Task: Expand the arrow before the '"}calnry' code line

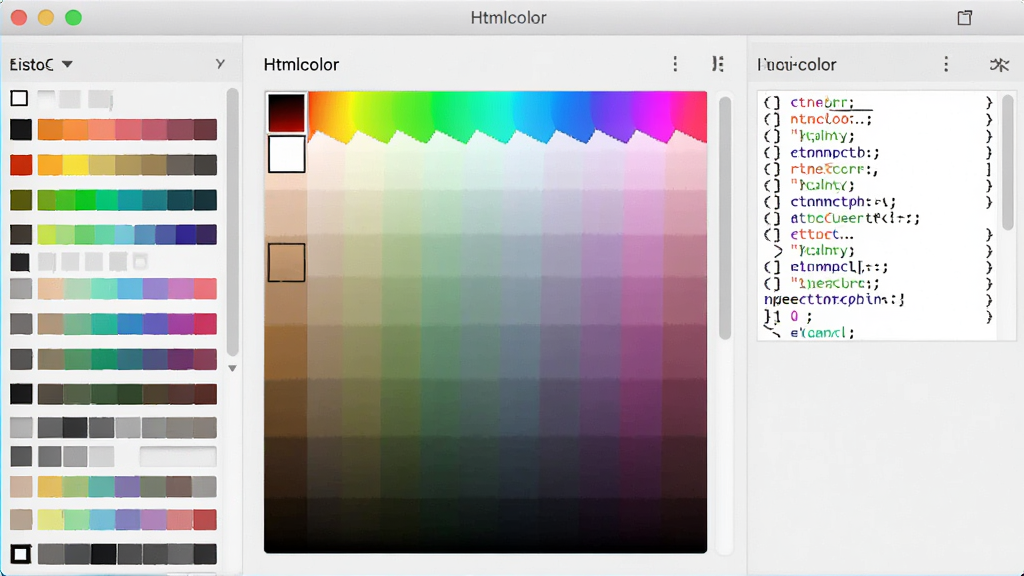Action: (777, 250)
